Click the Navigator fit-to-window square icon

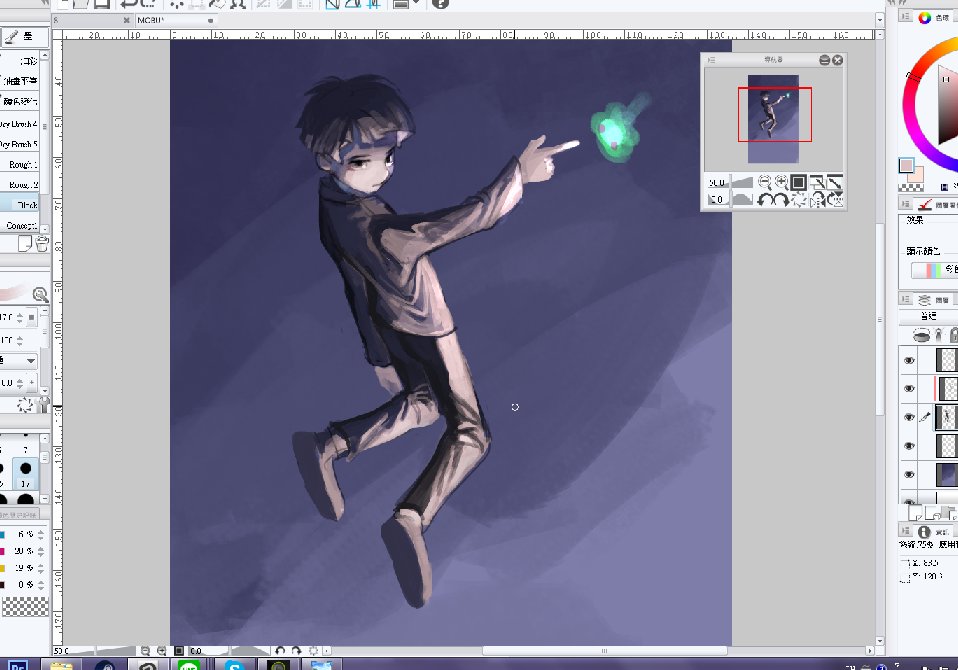798,182
